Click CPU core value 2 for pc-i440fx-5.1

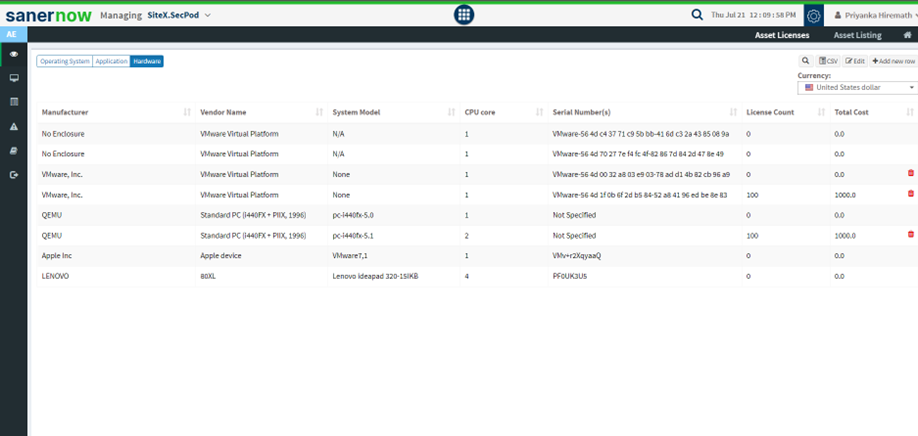[x=467, y=235]
